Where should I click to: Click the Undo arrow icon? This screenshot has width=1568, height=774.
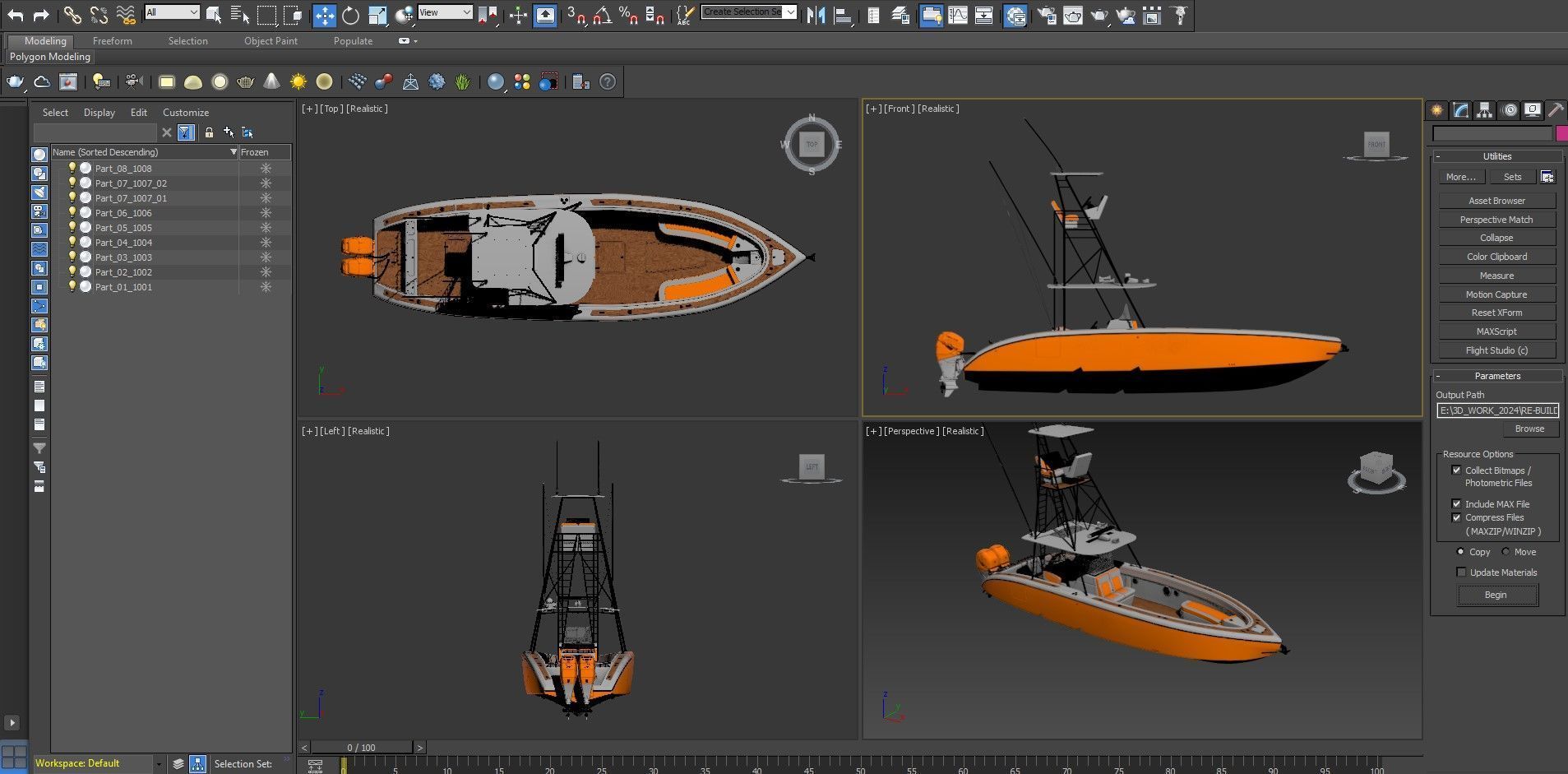16,15
